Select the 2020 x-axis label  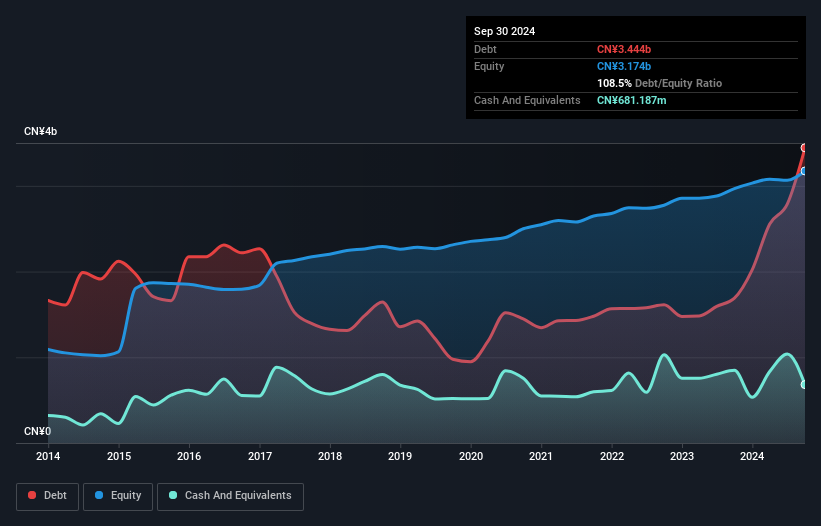tap(471, 456)
